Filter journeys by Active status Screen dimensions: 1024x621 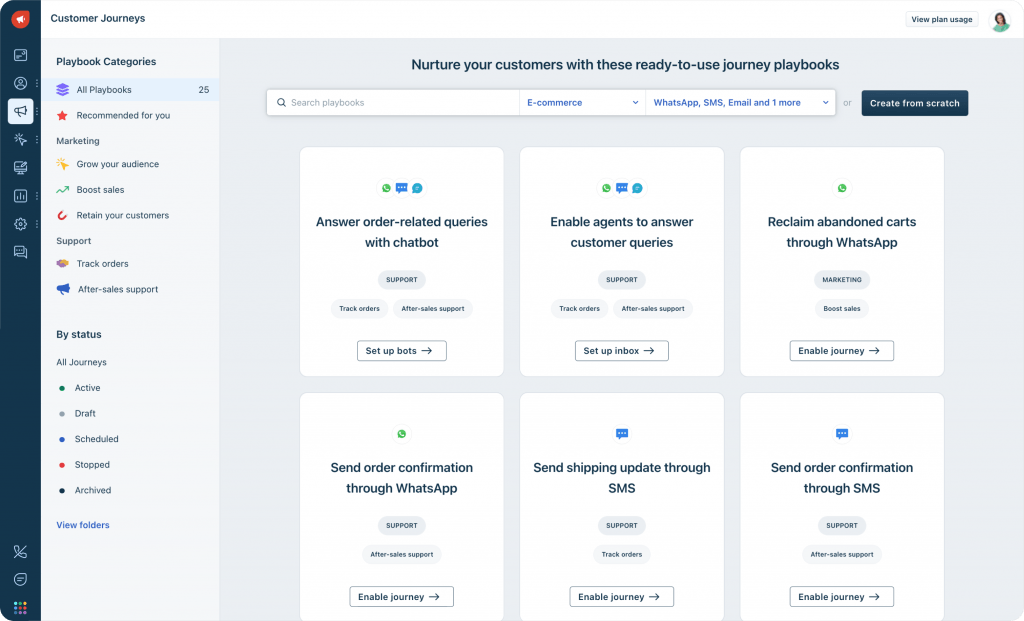87,388
